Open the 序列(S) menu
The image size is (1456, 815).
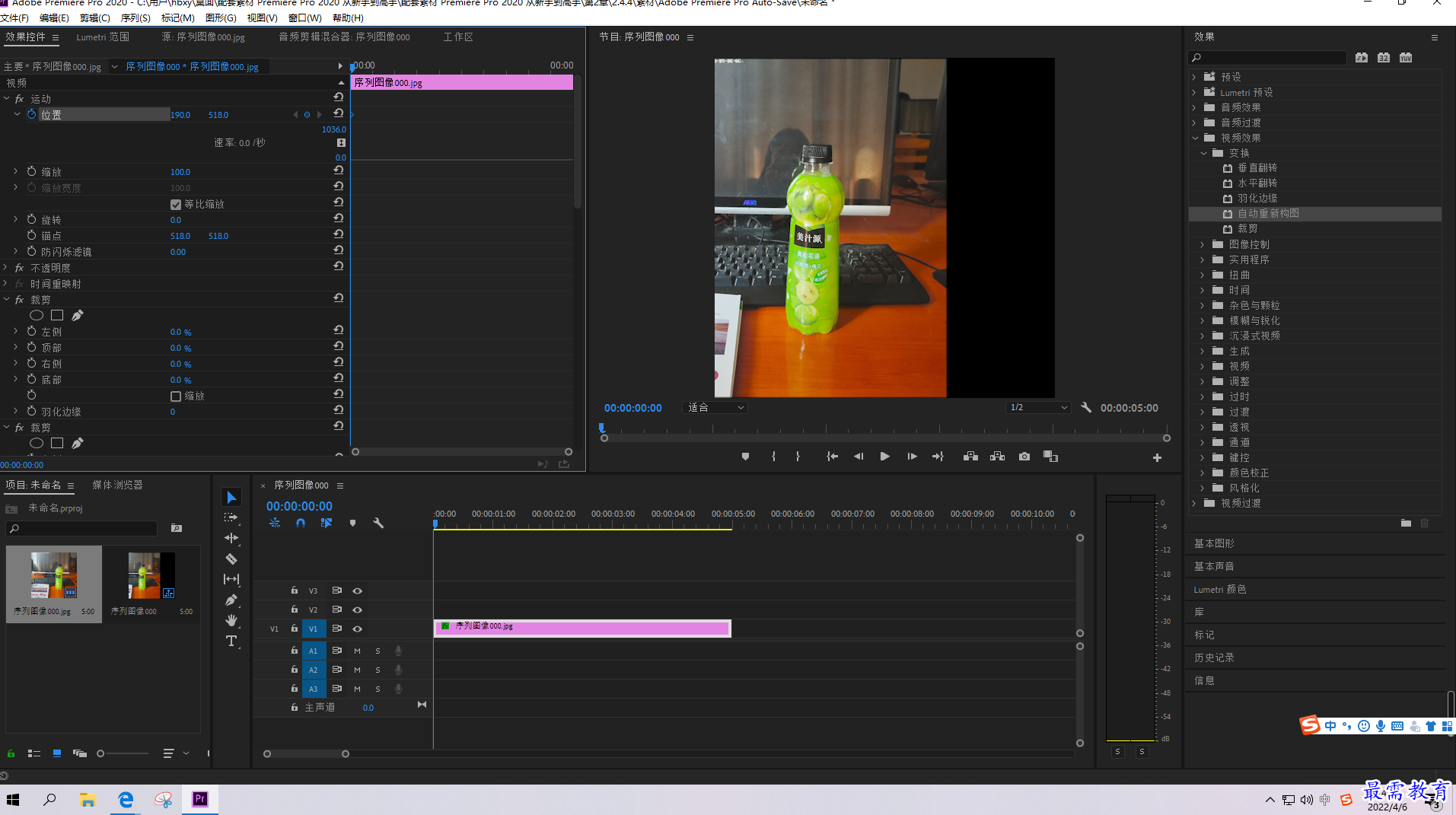pos(135,18)
